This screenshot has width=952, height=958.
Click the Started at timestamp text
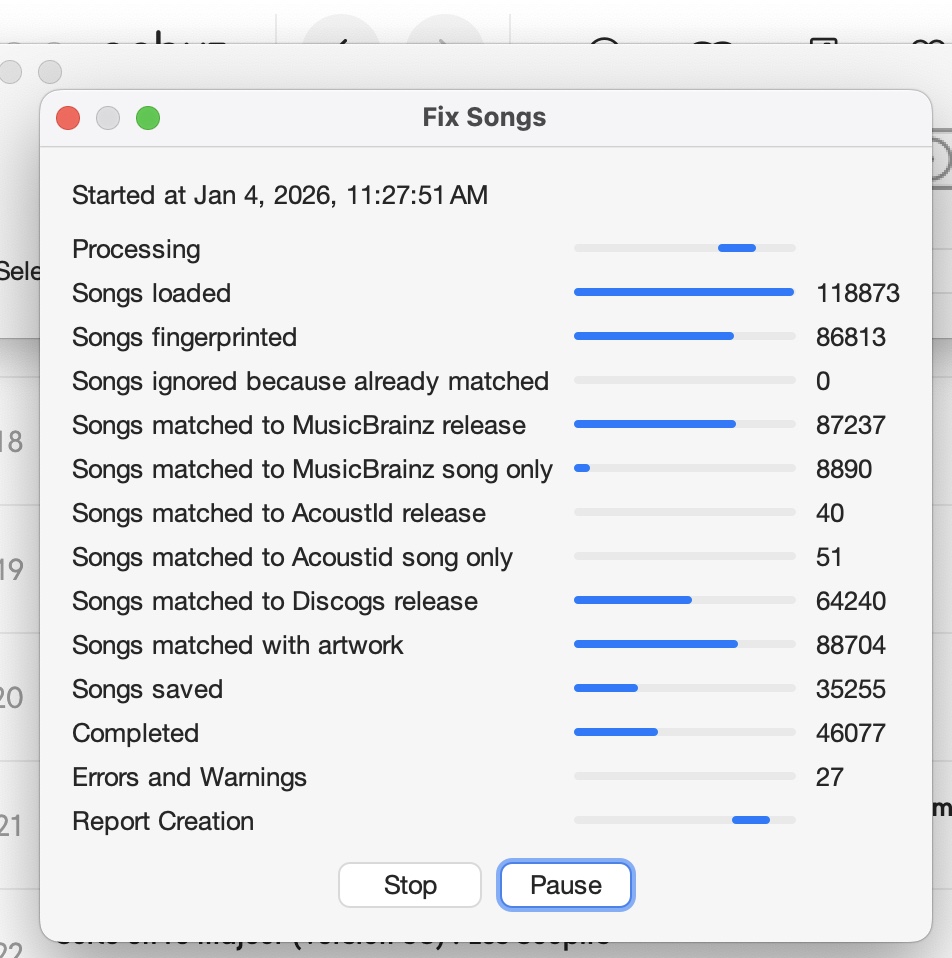click(x=280, y=194)
